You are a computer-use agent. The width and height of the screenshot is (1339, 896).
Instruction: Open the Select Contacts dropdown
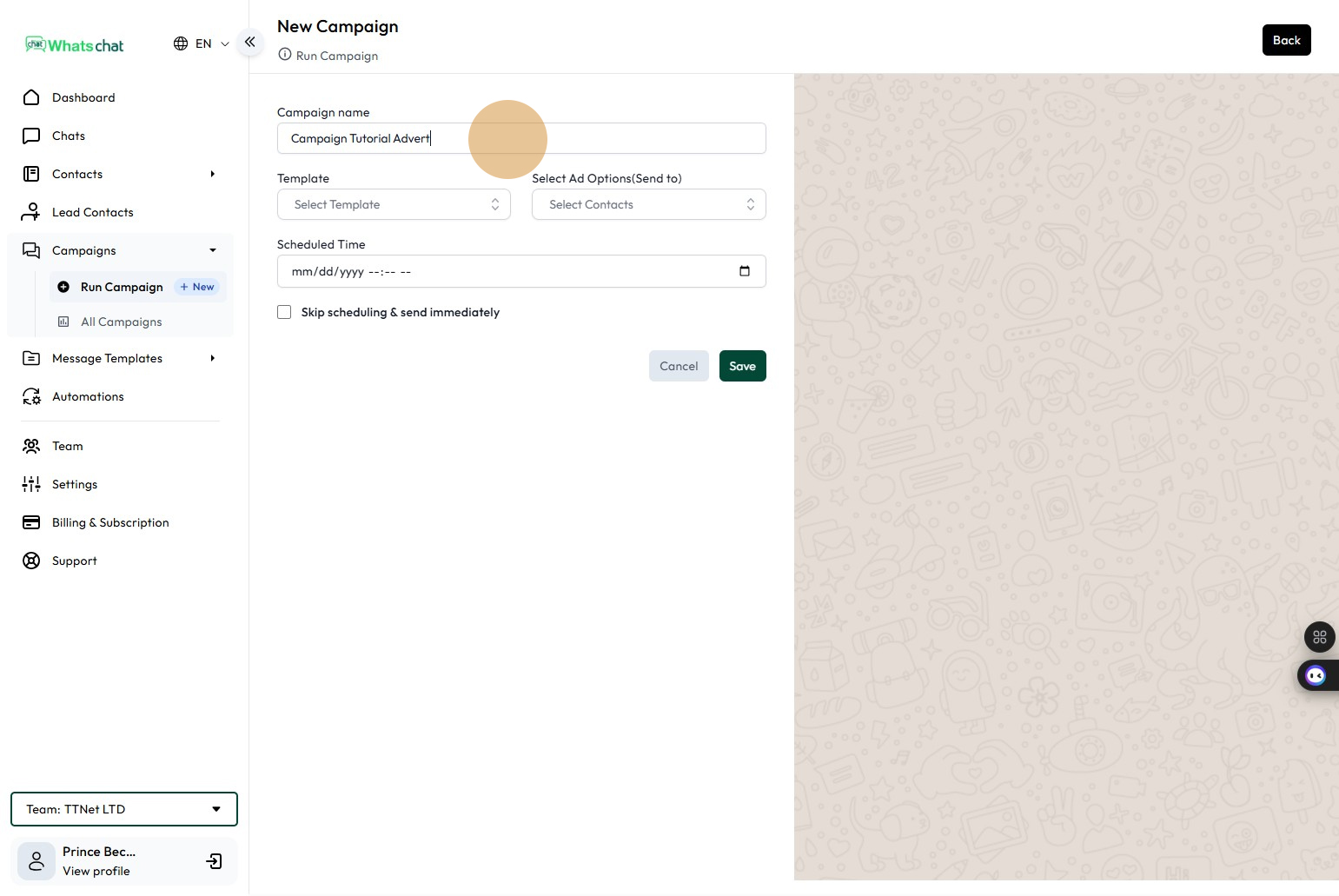point(648,204)
